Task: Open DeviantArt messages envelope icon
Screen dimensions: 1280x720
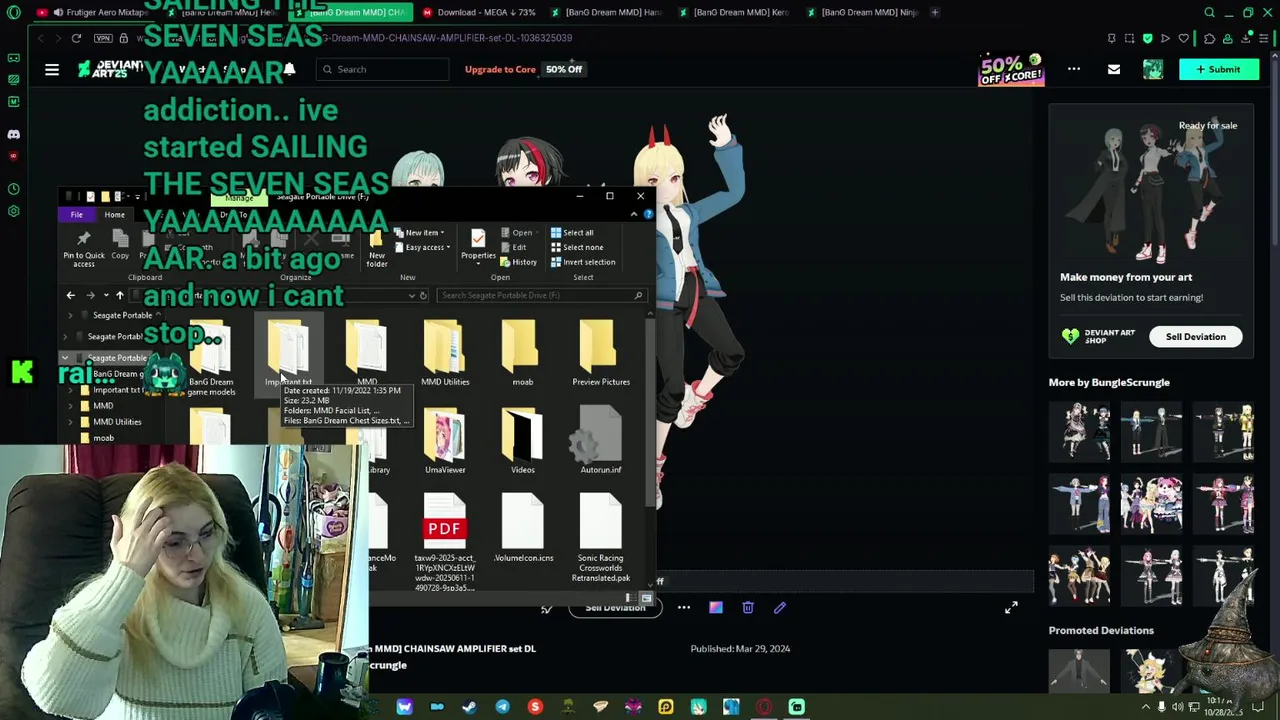Action: (x=1114, y=69)
